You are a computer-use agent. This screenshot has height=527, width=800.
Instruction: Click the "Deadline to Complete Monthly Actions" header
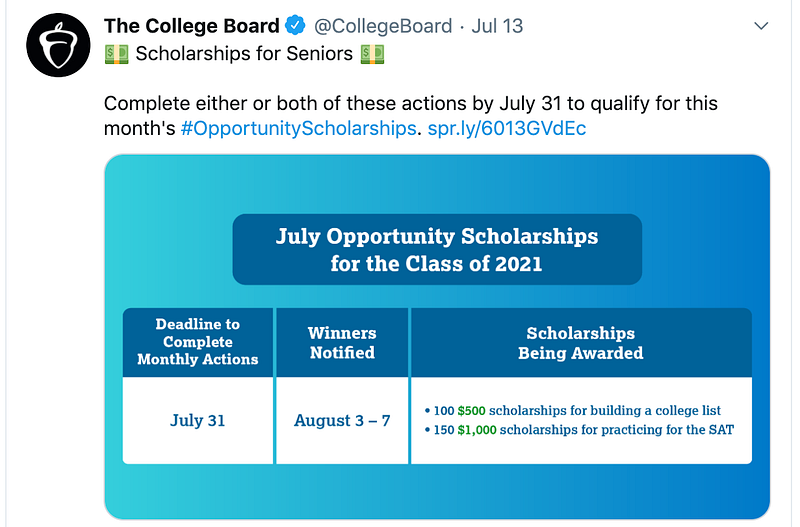click(198, 342)
